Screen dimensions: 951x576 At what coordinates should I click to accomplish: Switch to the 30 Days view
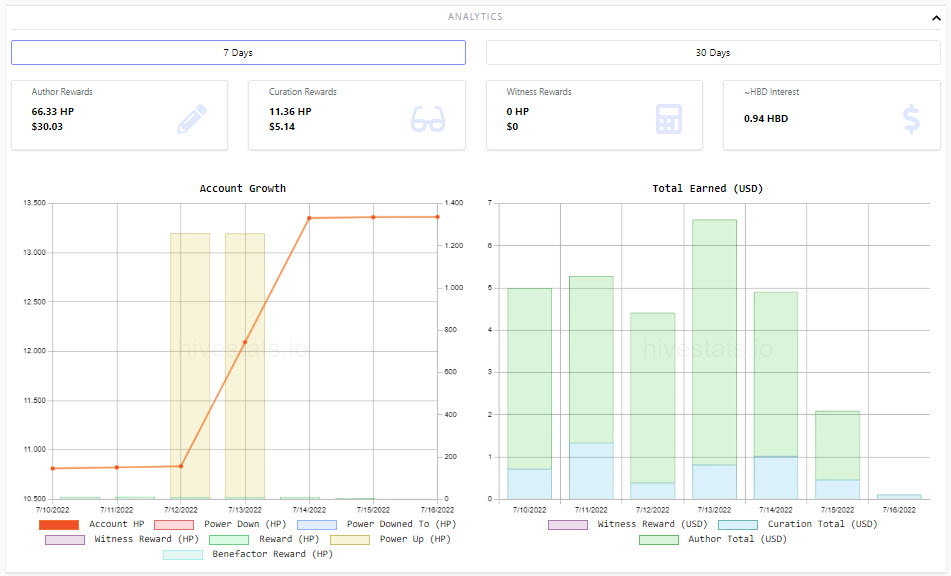(x=713, y=53)
